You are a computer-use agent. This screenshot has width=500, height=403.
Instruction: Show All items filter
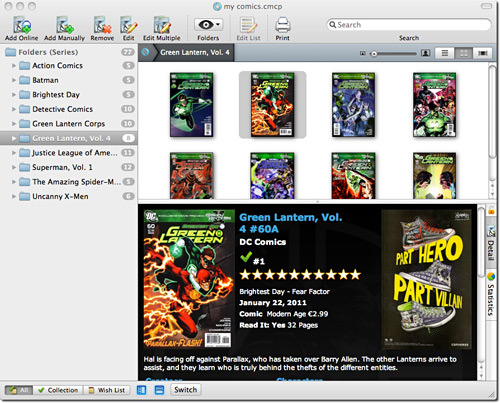click(19, 390)
